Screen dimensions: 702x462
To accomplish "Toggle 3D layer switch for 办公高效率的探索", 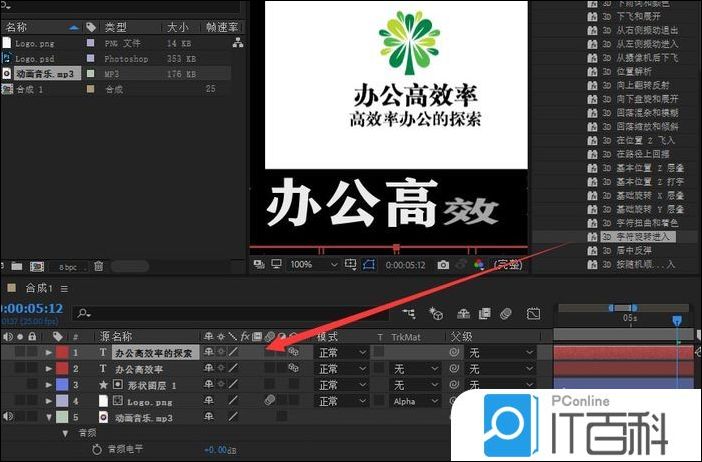I will 293,352.
